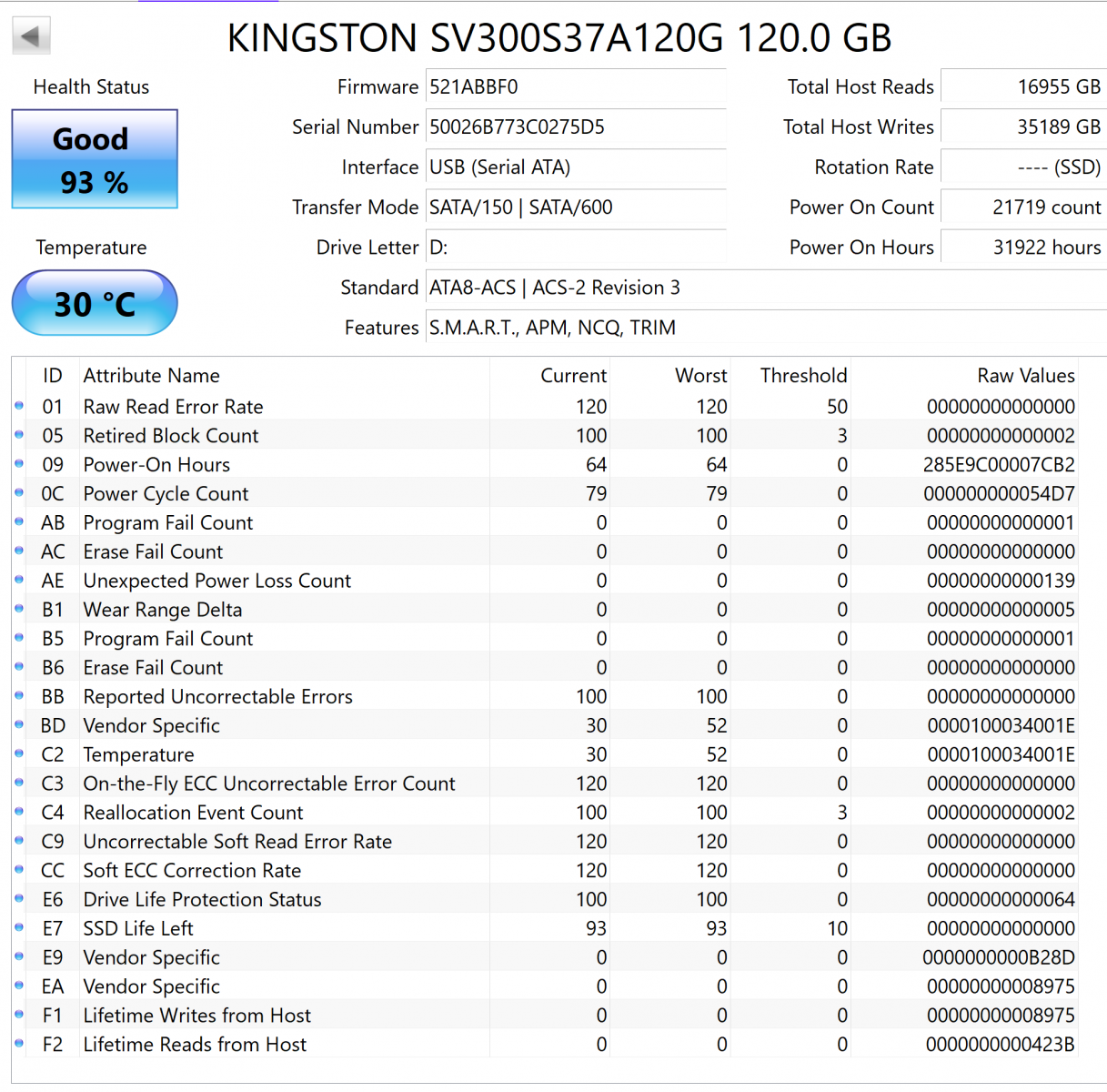Screen dimensions: 1107x1092
Task: Click the back arrow icon beside the drive title
Action: click(31, 36)
